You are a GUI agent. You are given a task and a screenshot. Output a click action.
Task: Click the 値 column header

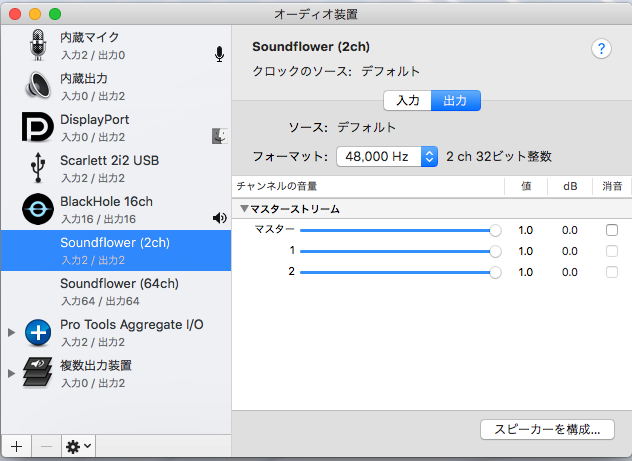point(526,186)
